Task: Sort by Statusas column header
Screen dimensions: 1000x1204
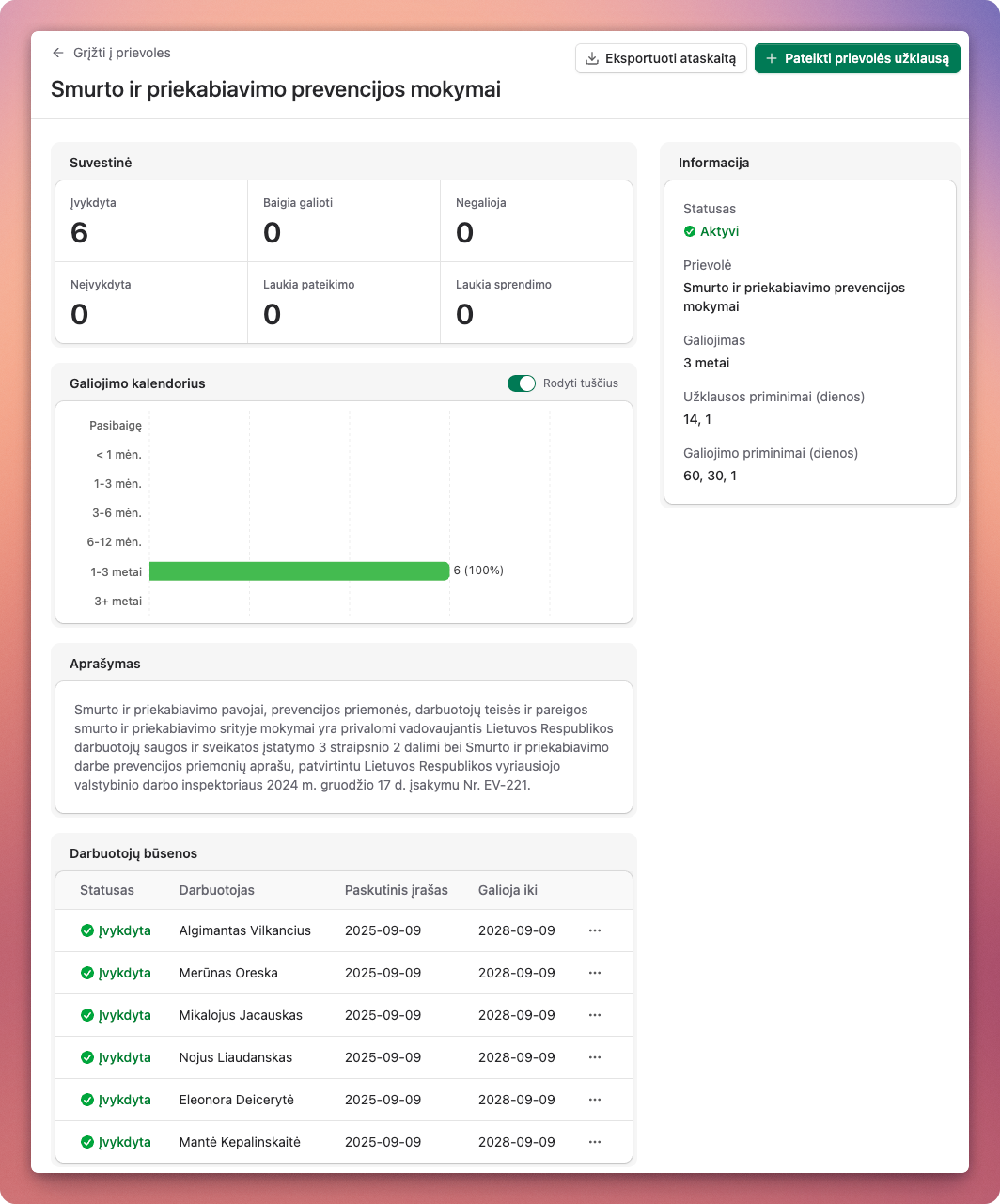Action: tap(107, 890)
